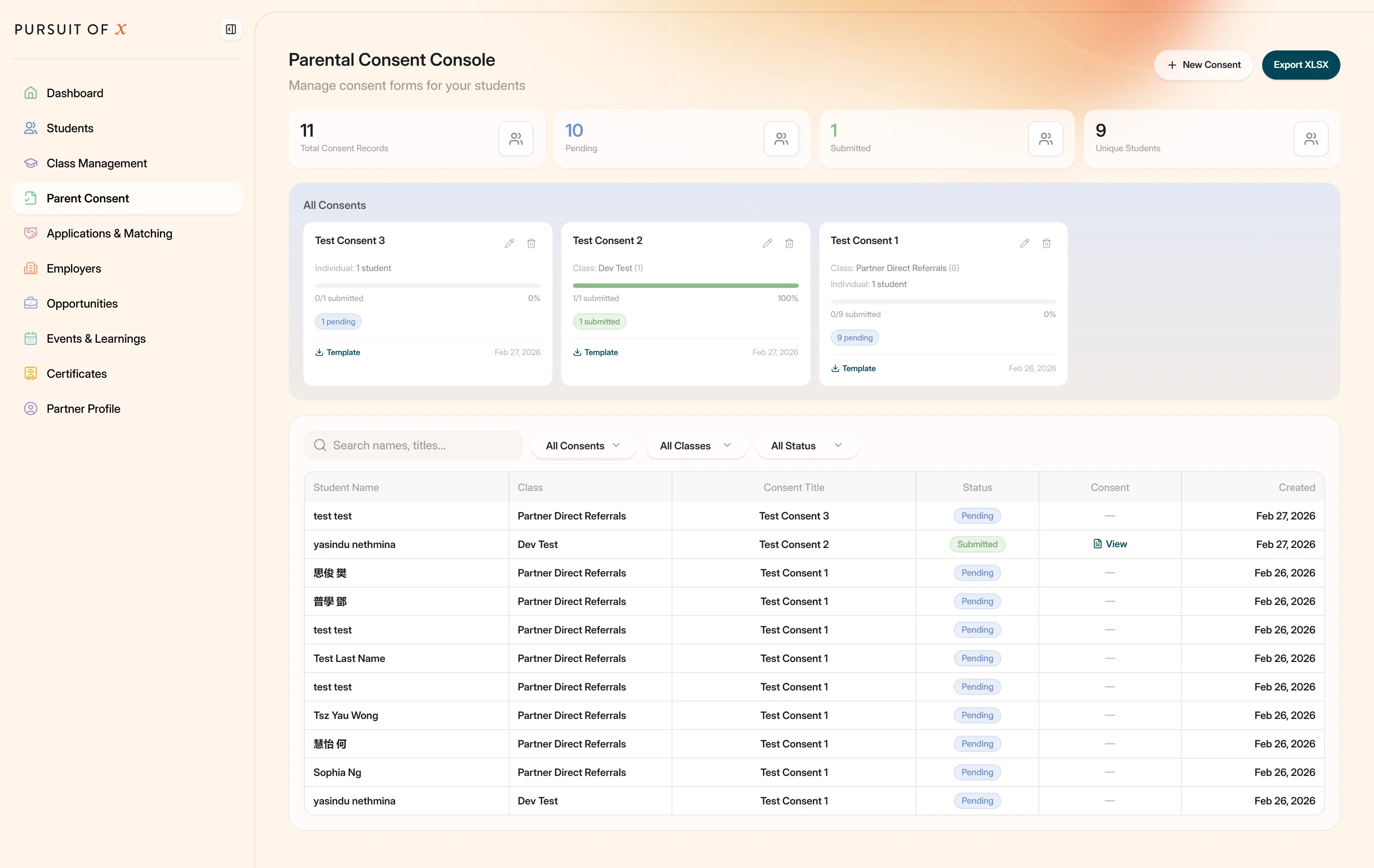Click people icon in Unique Students card

pyautogui.click(x=1311, y=138)
